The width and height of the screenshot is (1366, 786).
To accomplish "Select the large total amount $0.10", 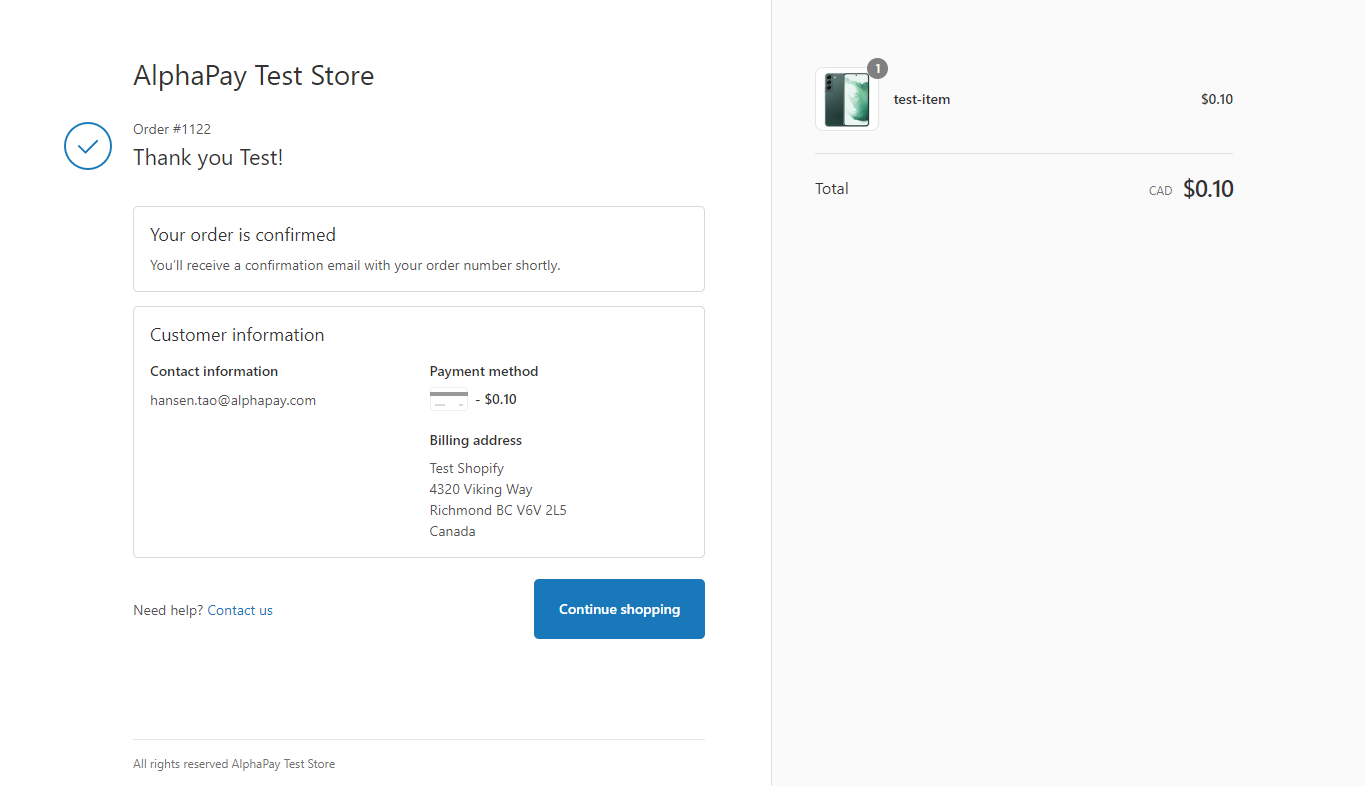I will (1208, 188).
